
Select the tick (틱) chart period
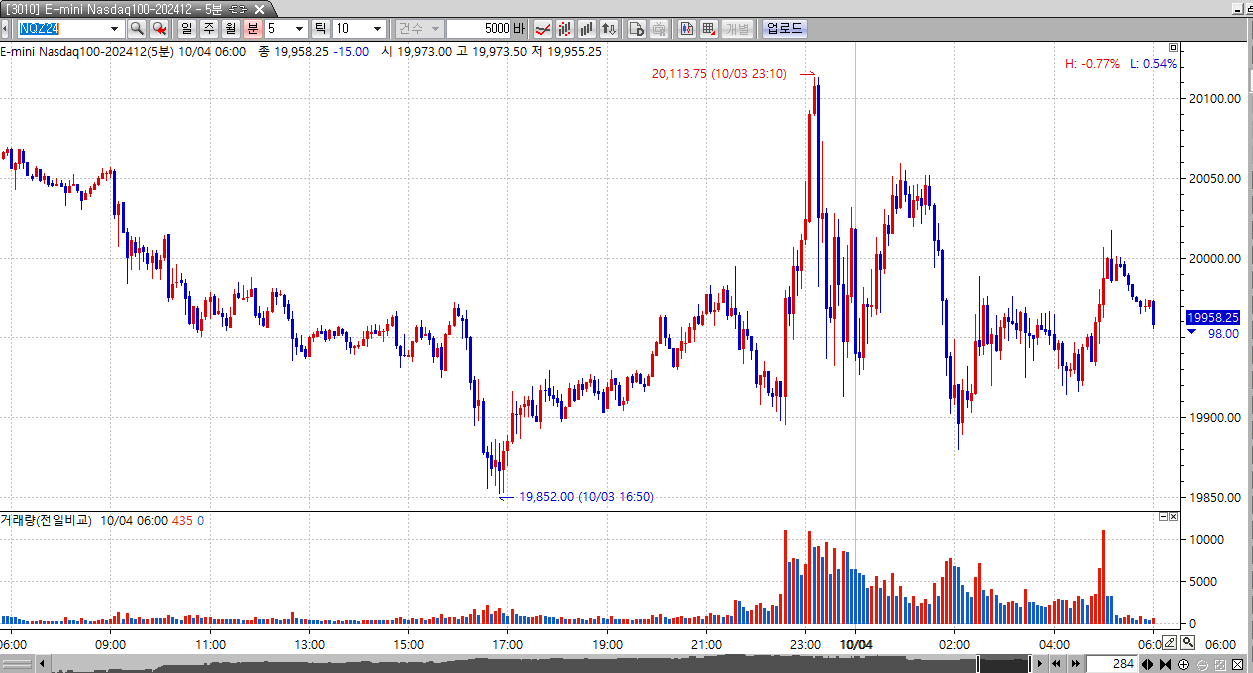321,29
